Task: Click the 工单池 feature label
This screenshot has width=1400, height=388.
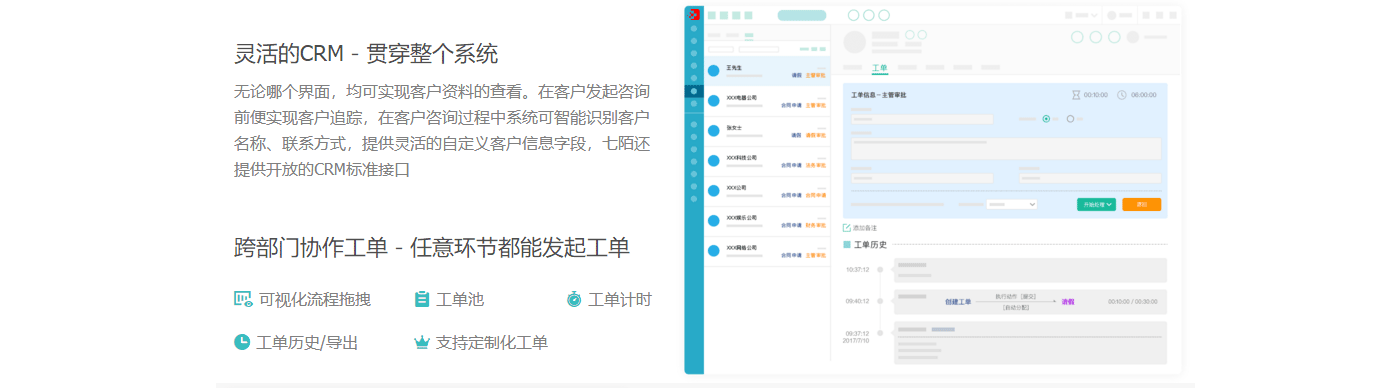Action: 460,299
